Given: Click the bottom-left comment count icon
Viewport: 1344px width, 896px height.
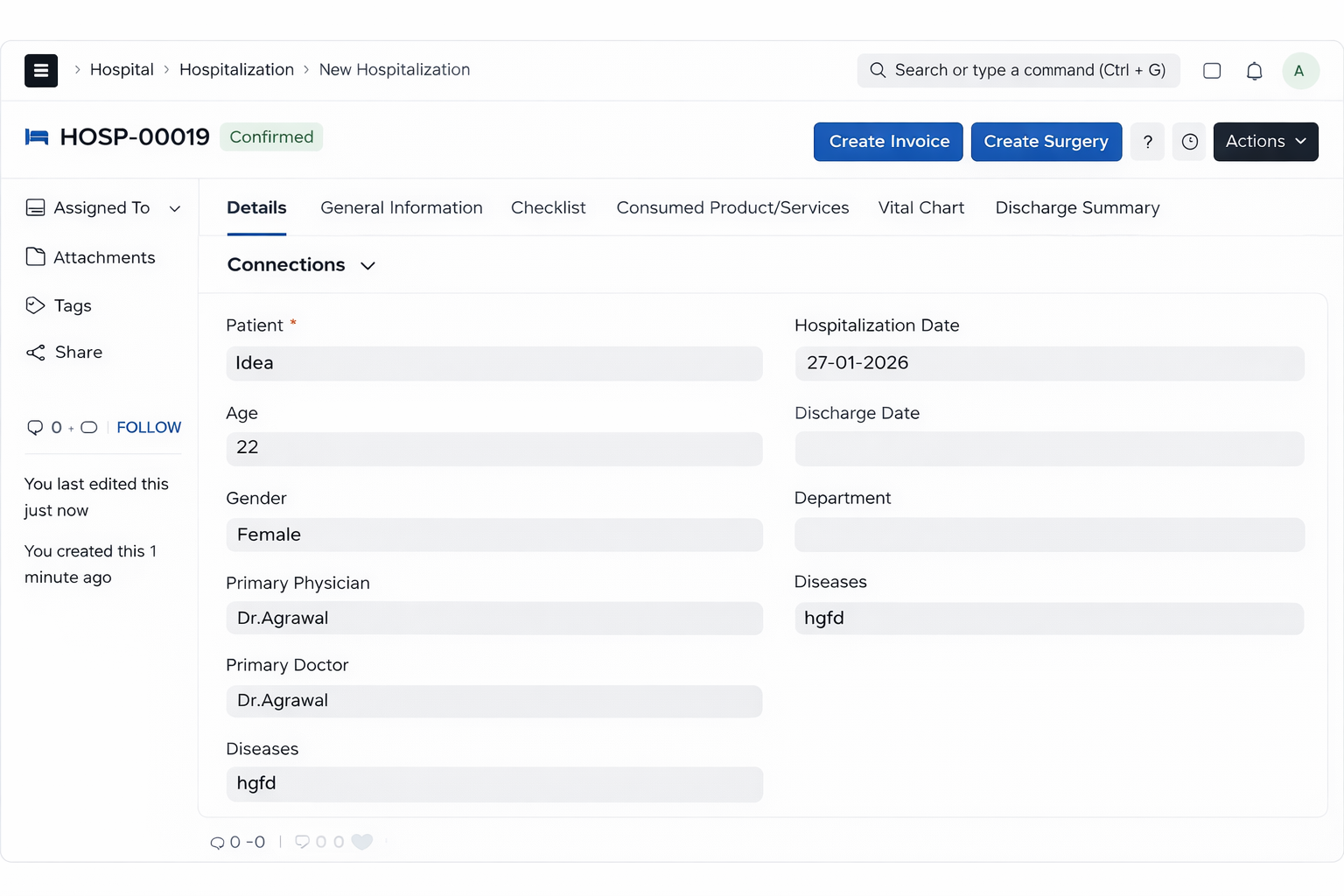Looking at the screenshot, I should point(217,843).
